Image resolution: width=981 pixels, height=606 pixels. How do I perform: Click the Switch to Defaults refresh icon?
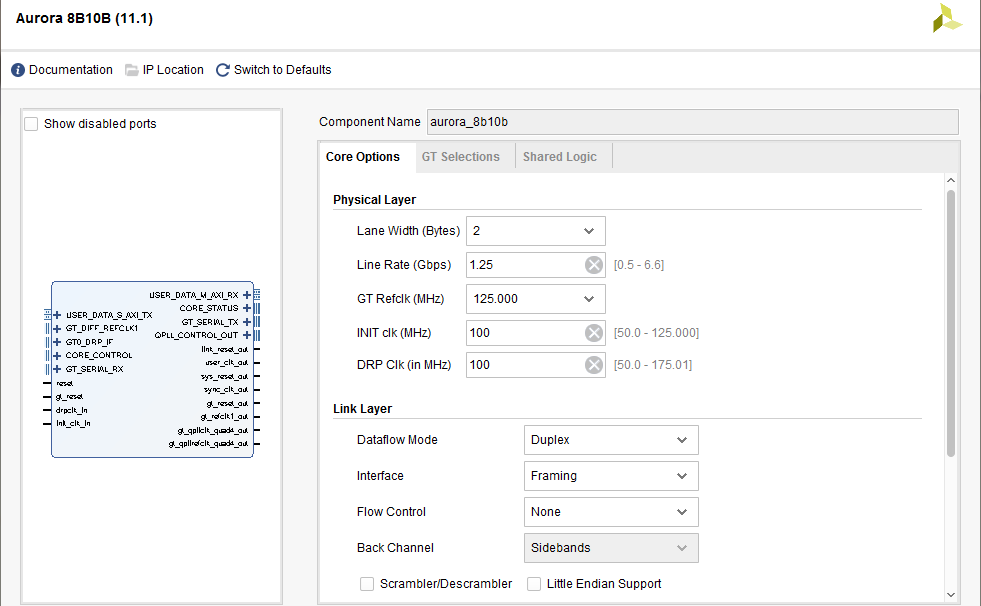click(x=222, y=70)
